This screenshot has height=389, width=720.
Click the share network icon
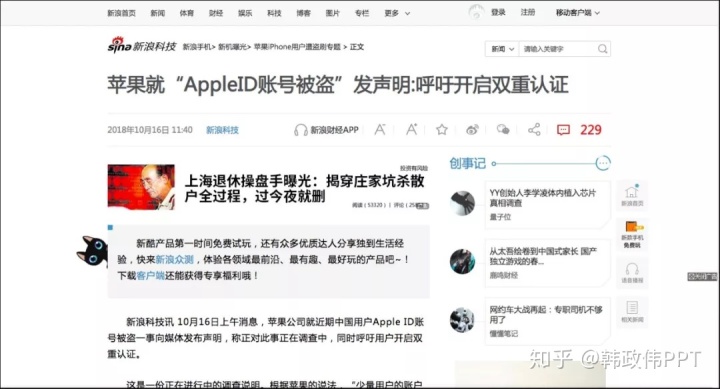[x=534, y=130]
